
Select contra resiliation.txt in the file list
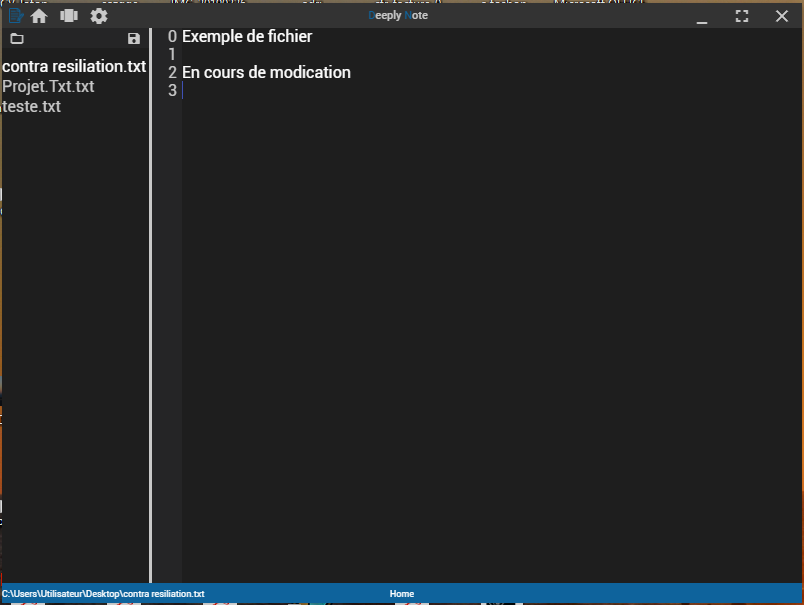[x=74, y=67]
